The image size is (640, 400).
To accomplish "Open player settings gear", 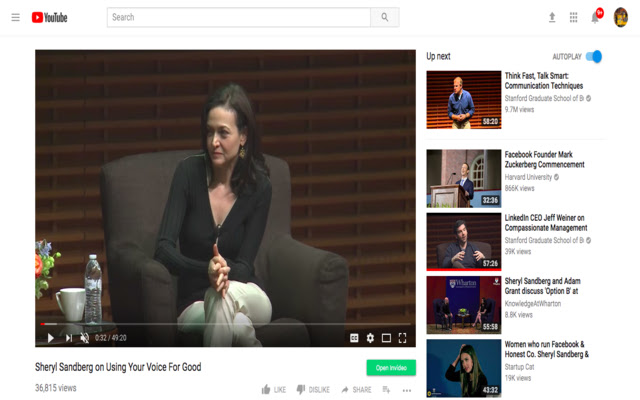I will pyautogui.click(x=370, y=338).
